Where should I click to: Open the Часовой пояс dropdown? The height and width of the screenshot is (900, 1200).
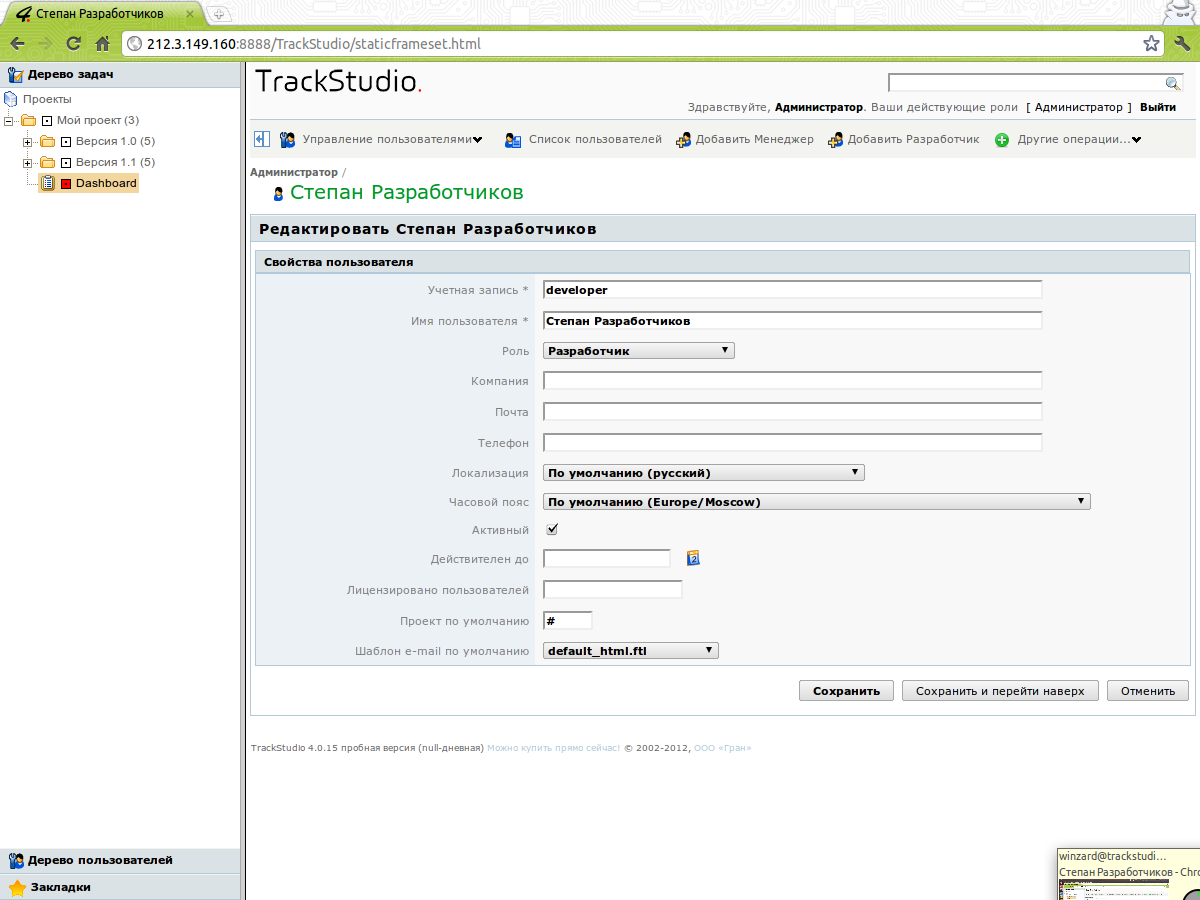click(x=817, y=502)
